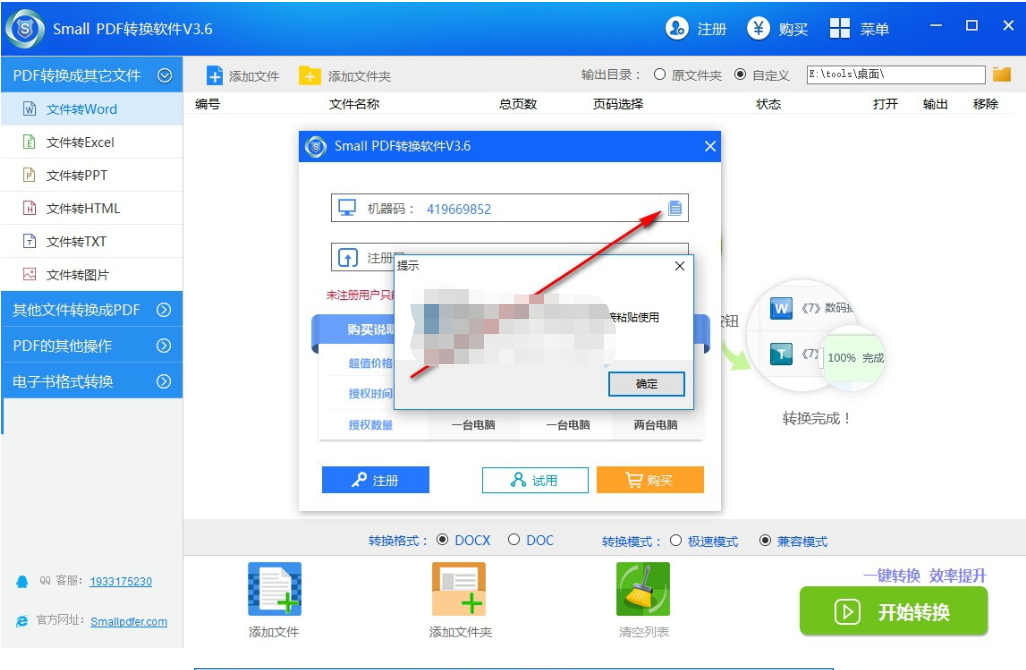Click the Excel file icon beside 文件转Excel
Image resolution: width=1026 pixels, height=670 pixels.
[29, 142]
